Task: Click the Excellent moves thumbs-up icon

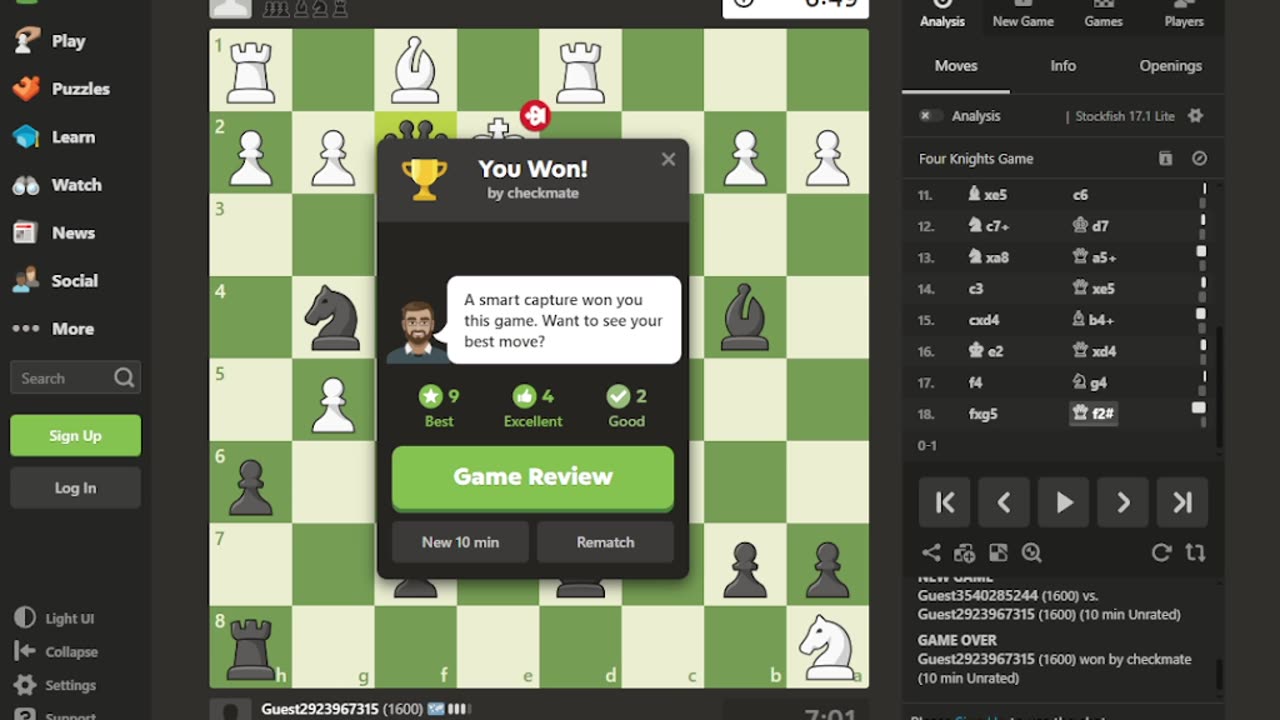Action: click(524, 396)
